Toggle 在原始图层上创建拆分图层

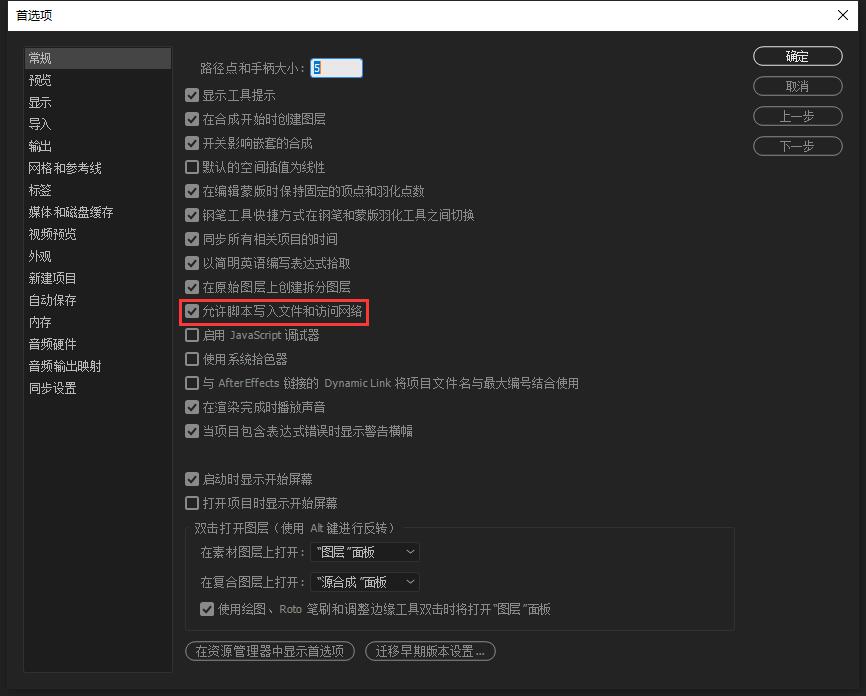[x=192, y=287]
